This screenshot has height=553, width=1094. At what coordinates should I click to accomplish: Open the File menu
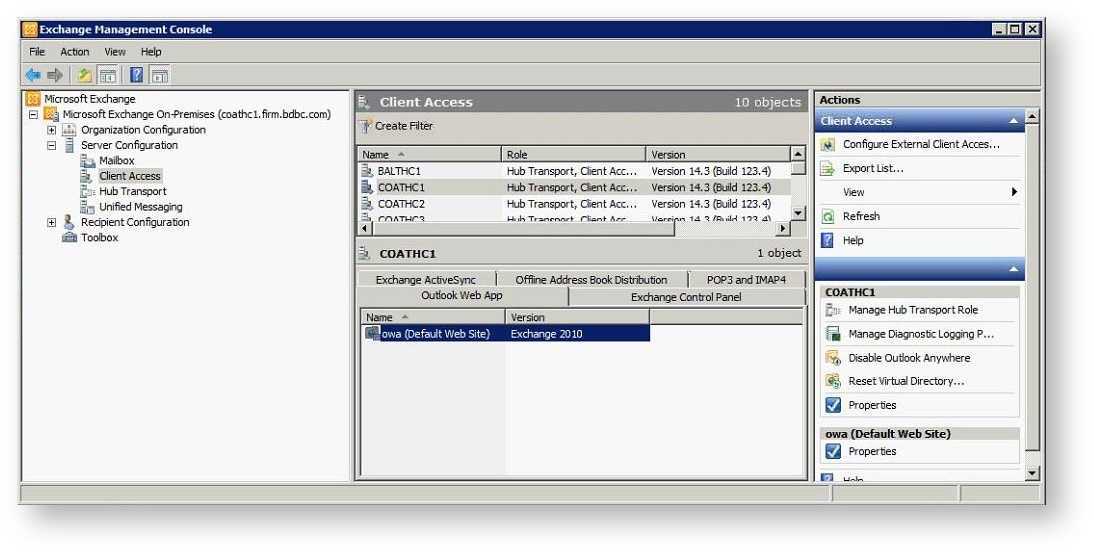pos(37,52)
